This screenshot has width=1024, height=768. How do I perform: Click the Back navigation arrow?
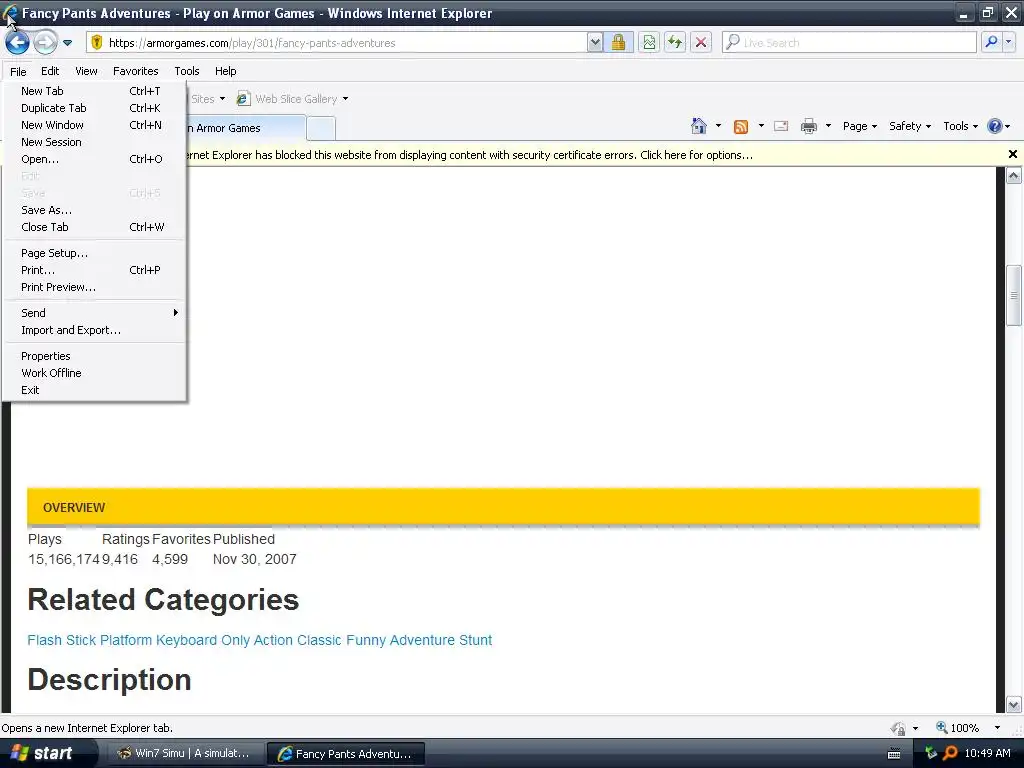18,43
